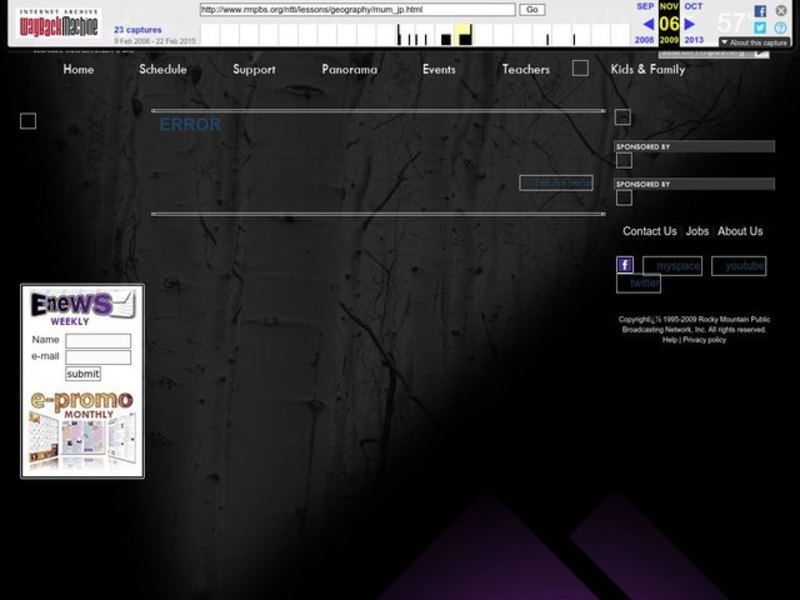This screenshot has height=600, width=800.
Task: Click the enews submit button
Action: point(83,373)
